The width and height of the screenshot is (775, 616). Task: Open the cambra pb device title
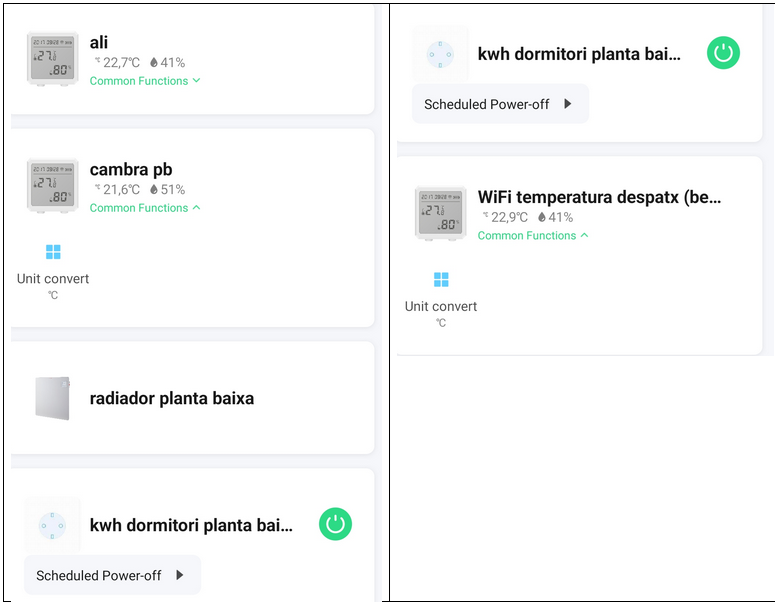pos(131,169)
